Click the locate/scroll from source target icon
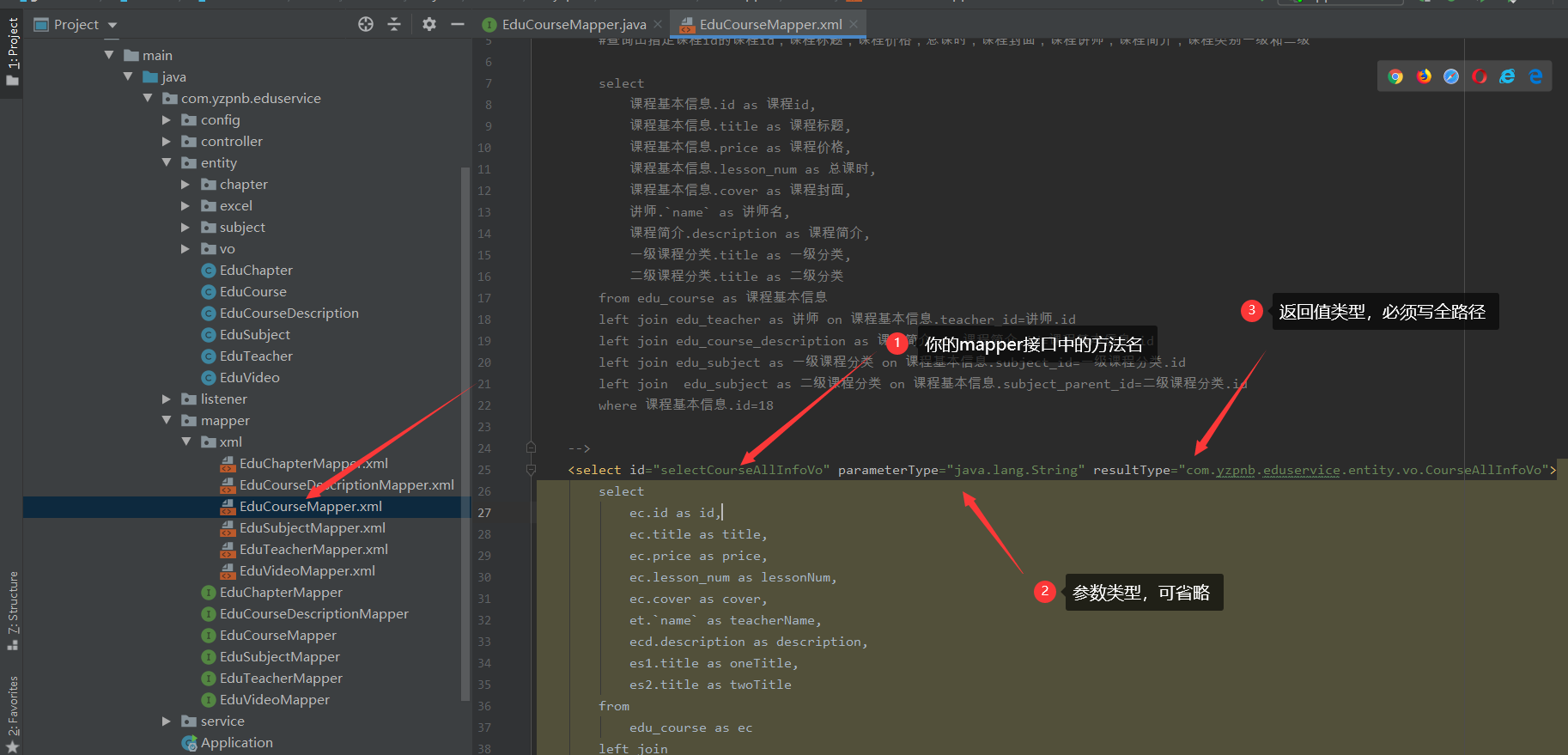 (x=366, y=24)
